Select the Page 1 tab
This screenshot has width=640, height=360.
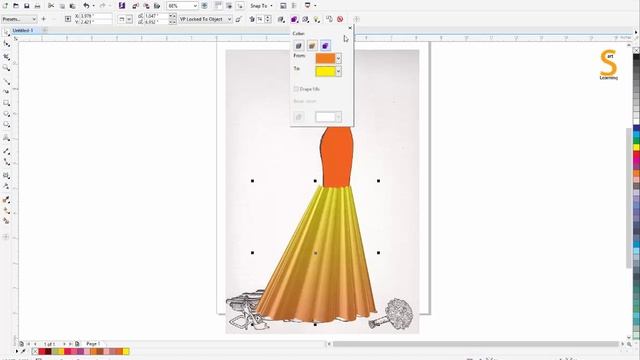[x=93, y=344]
